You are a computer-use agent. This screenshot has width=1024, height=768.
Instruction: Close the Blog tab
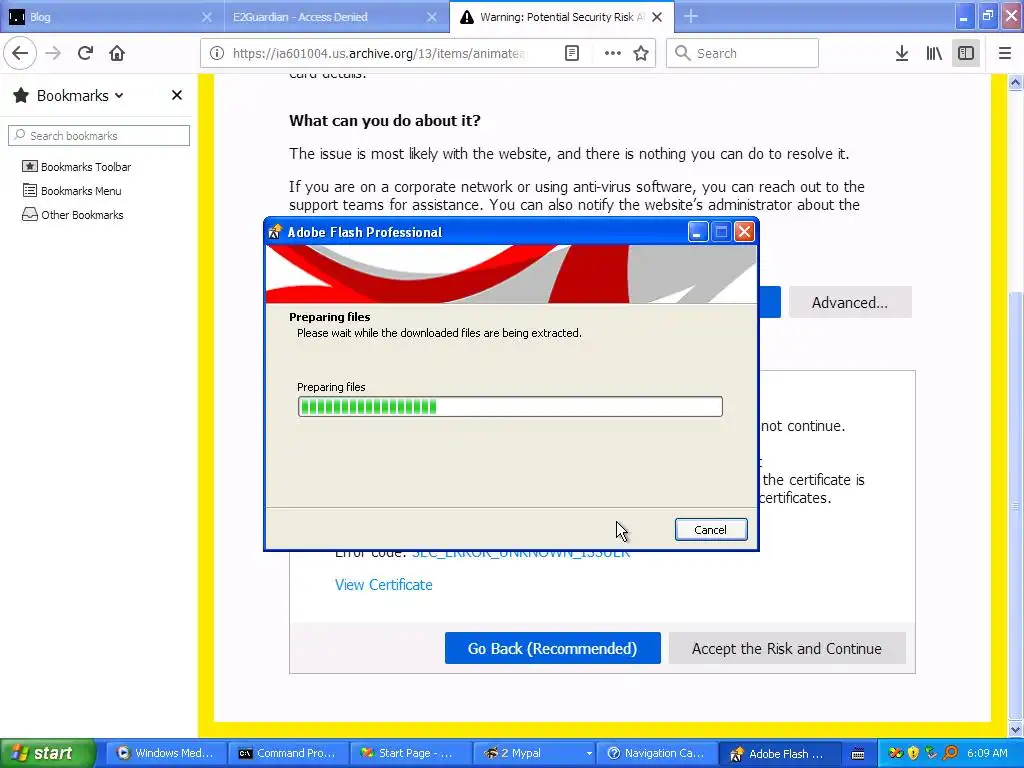pyautogui.click(x=206, y=17)
